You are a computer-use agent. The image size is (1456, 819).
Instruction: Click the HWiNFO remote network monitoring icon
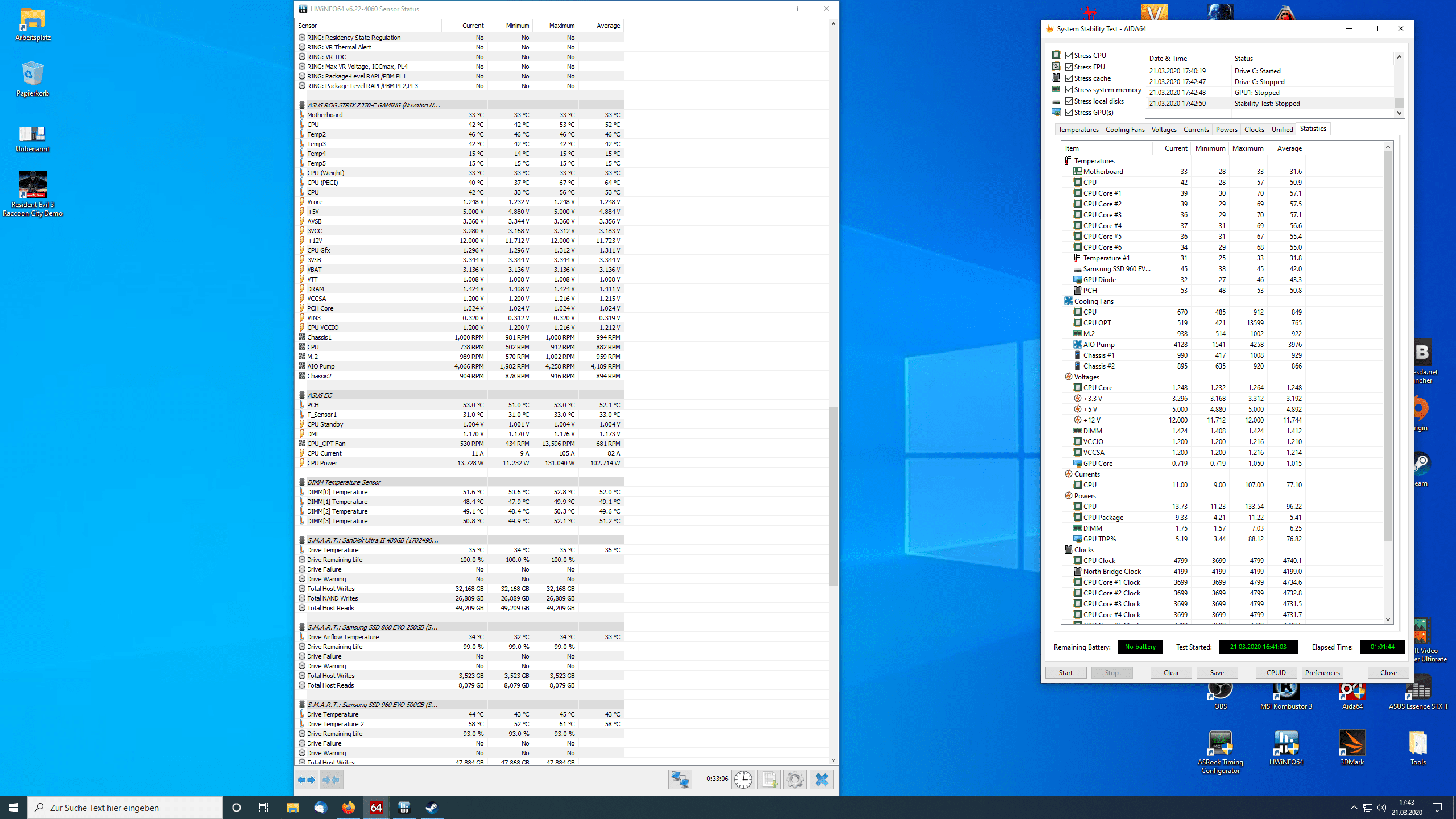click(x=680, y=779)
